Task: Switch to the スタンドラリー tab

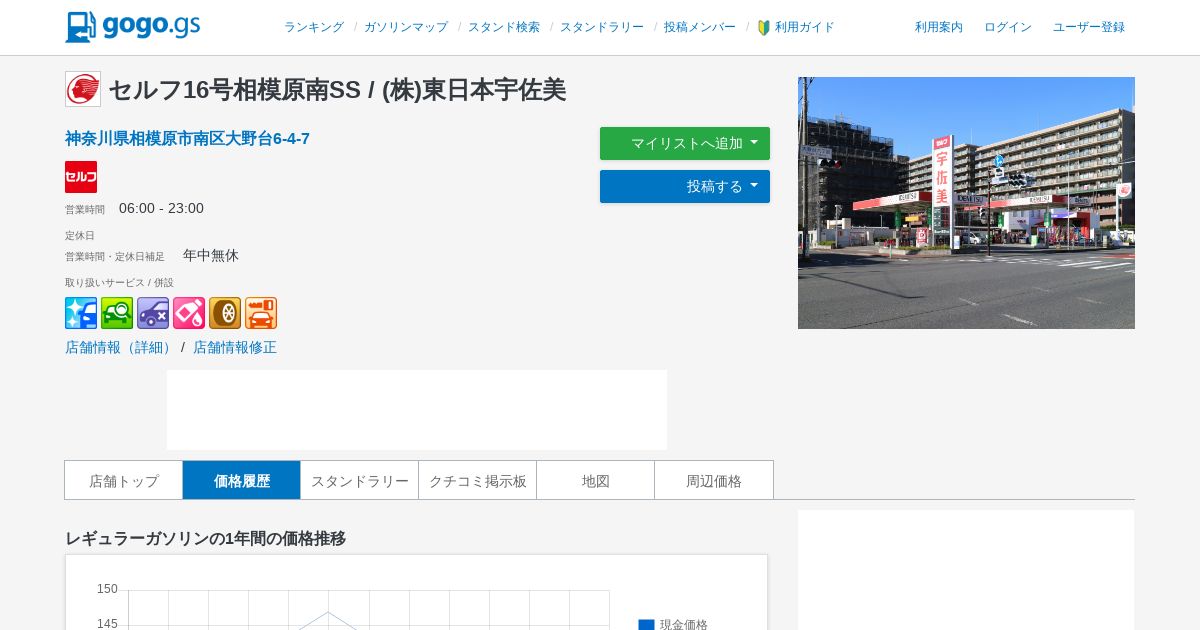Action: [360, 480]
